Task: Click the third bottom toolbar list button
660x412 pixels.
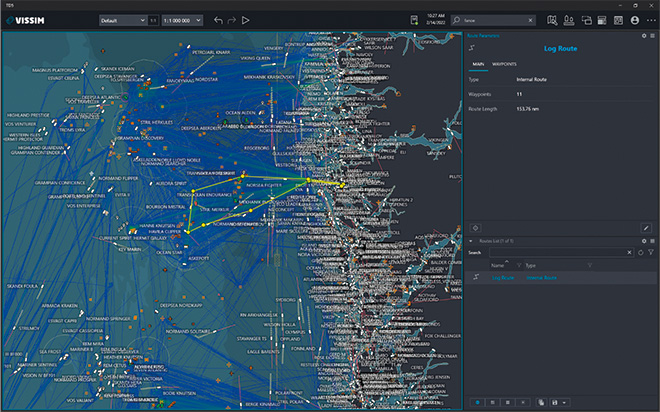Action: (x=508, y=402)
